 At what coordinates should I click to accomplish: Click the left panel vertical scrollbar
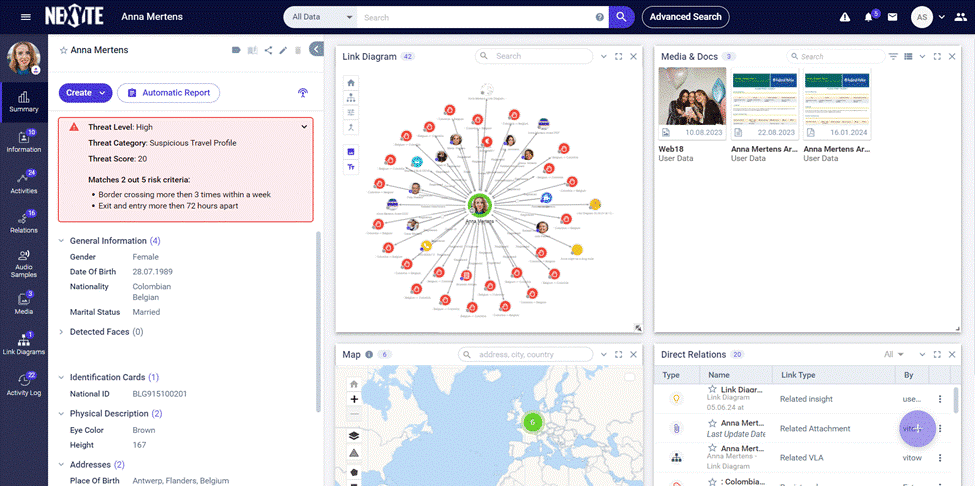pyautogui.click(x=319, y=322)
